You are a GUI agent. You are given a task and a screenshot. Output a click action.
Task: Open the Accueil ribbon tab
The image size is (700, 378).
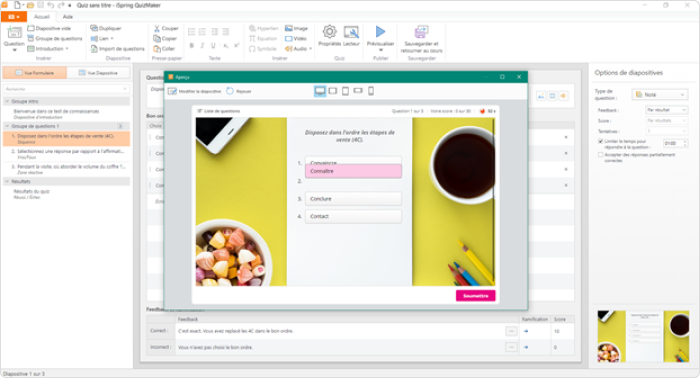pyautogui.click(x=42, y=17)
